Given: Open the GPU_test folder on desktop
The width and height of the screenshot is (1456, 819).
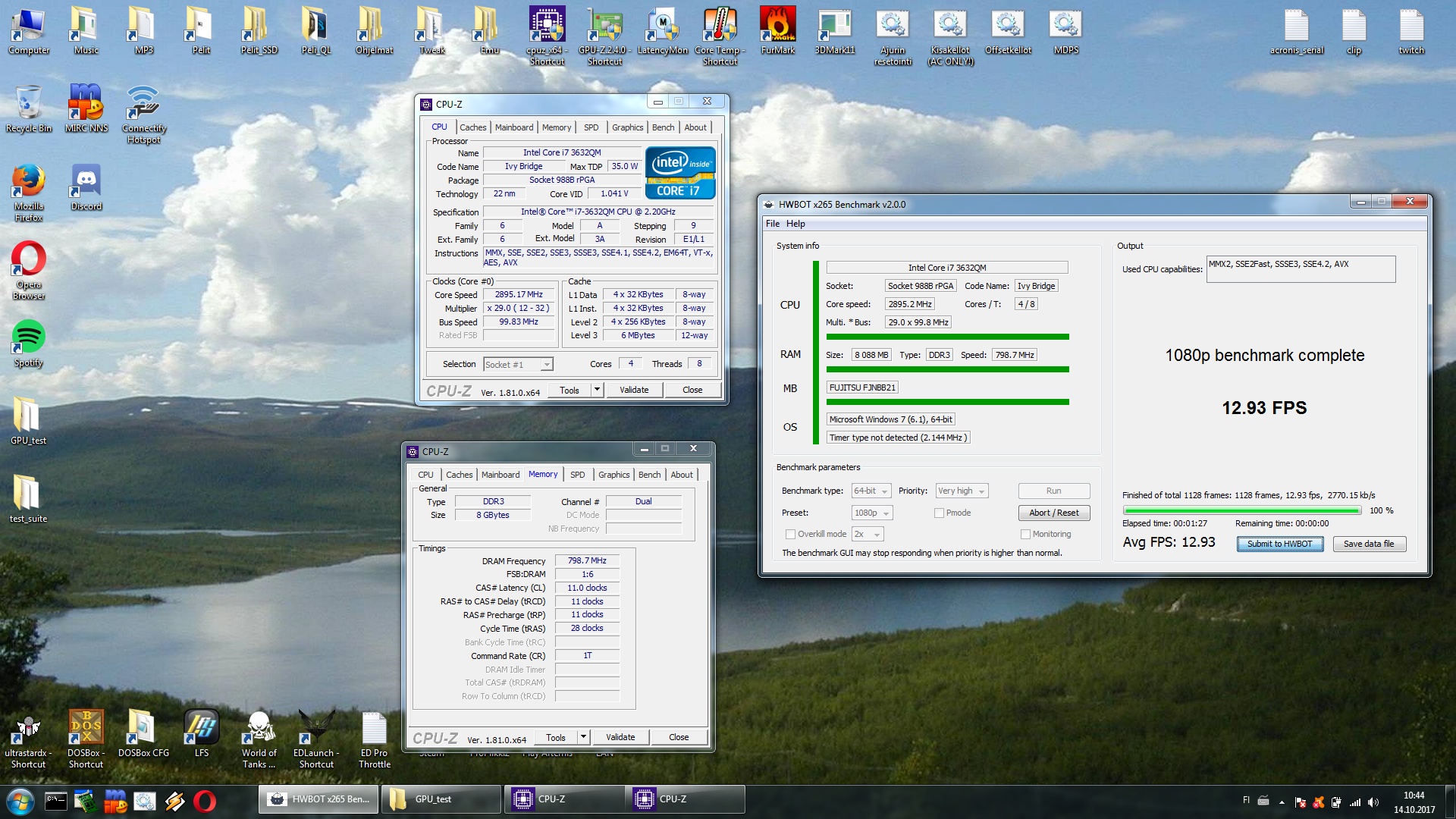Looking at the screenshot, I should point(29,421).
